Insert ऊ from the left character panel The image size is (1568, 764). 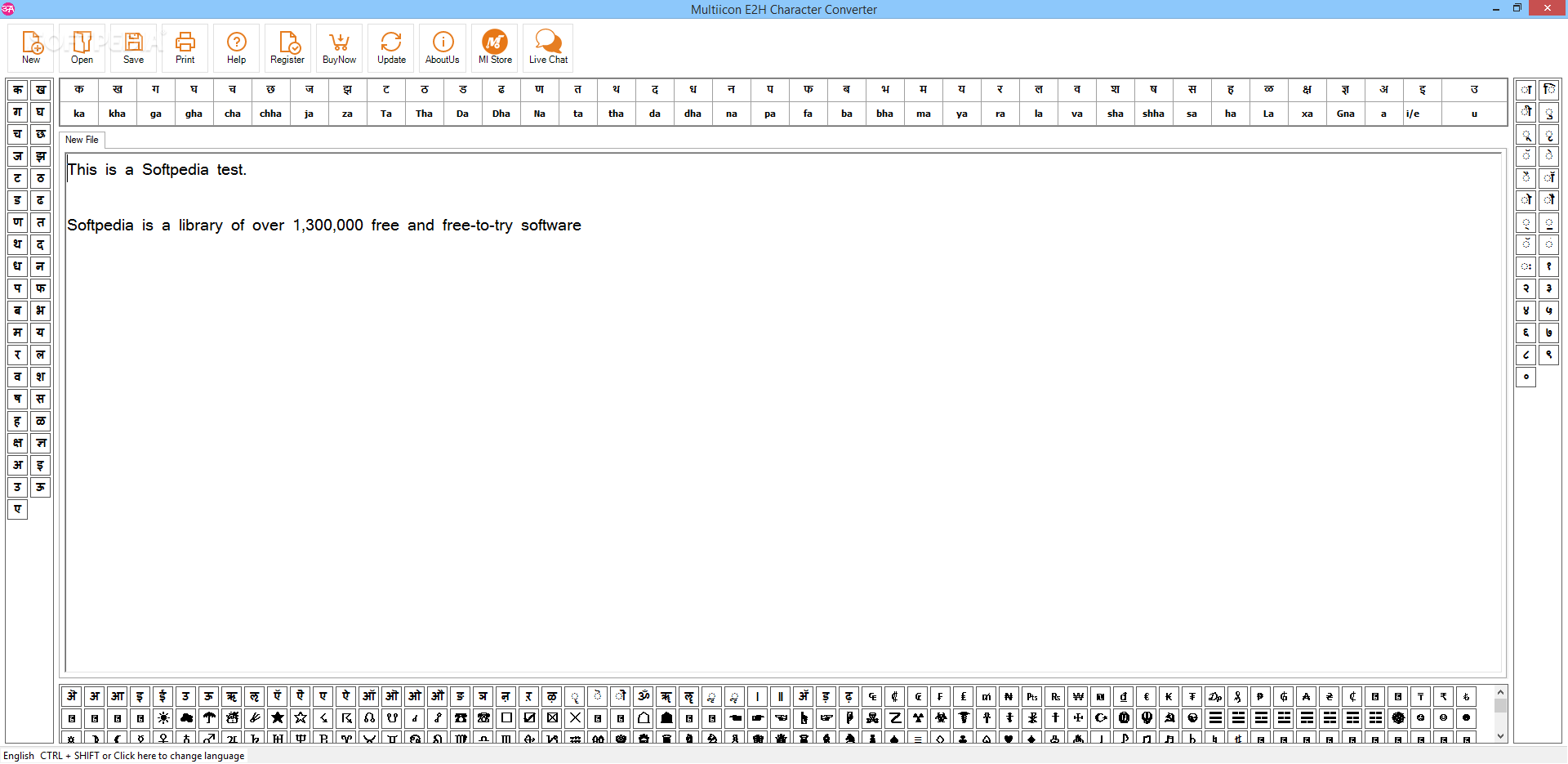[41, 487]
